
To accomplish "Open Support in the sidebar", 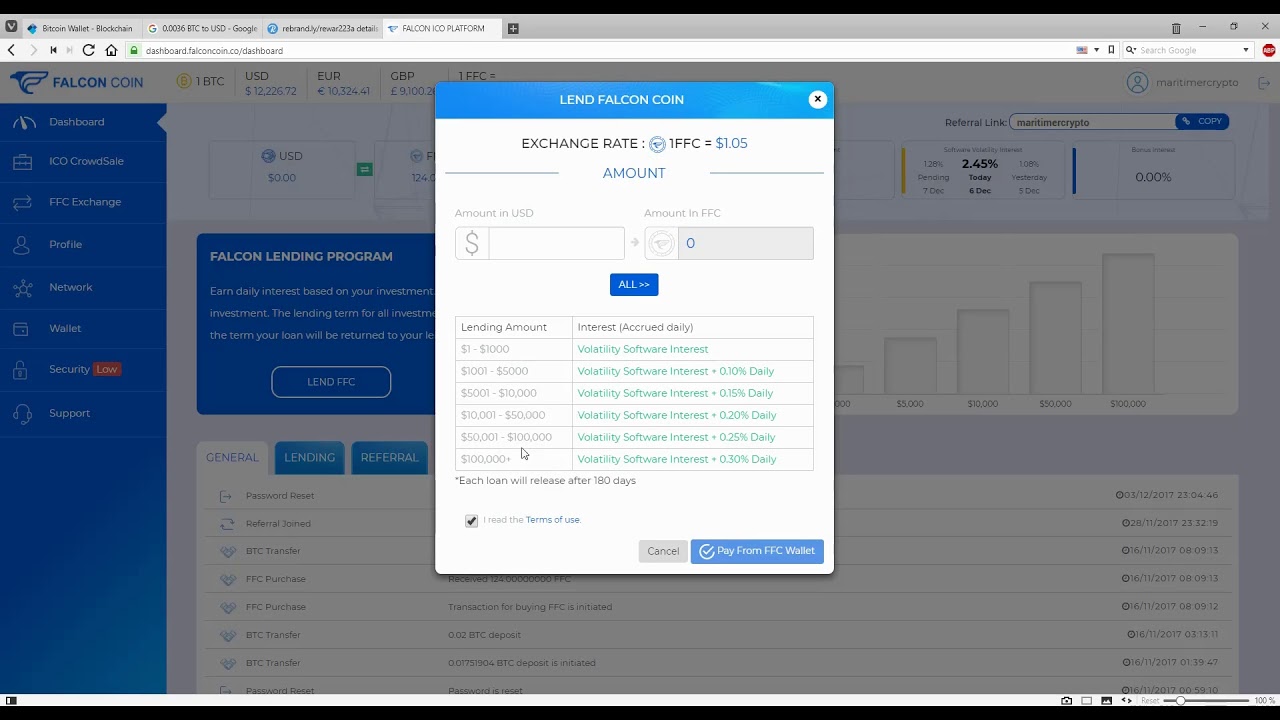I will (83, 413).
